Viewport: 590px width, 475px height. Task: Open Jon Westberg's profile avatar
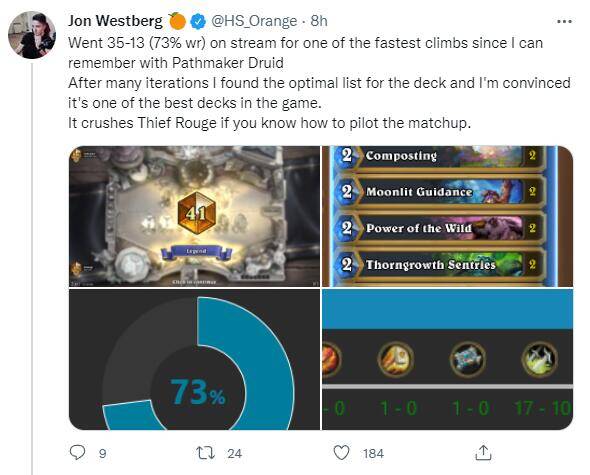click(32, 35)
